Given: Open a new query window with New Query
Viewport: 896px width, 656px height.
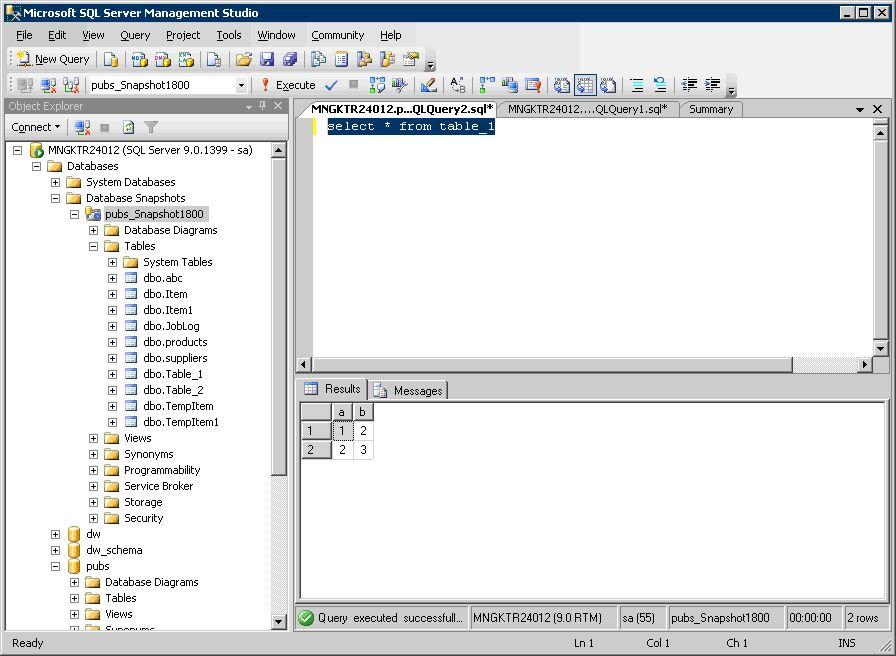Looking at the screenshot, I should pos(52,59).
